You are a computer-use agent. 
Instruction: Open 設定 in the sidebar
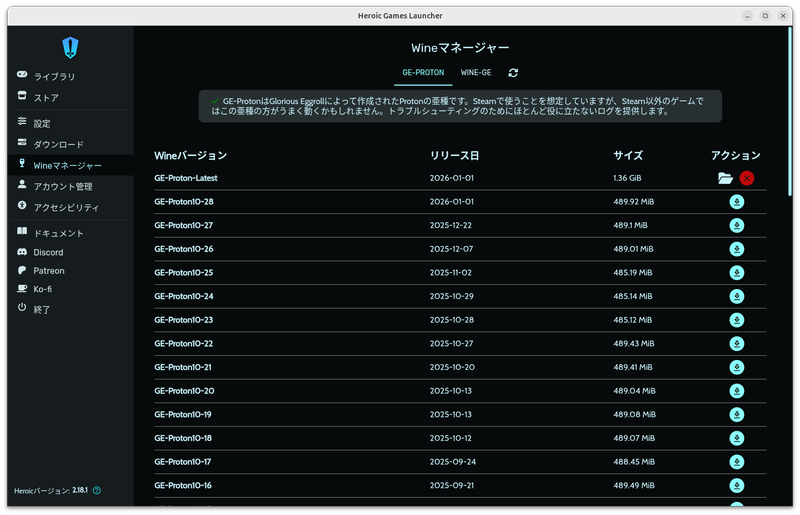70,123
